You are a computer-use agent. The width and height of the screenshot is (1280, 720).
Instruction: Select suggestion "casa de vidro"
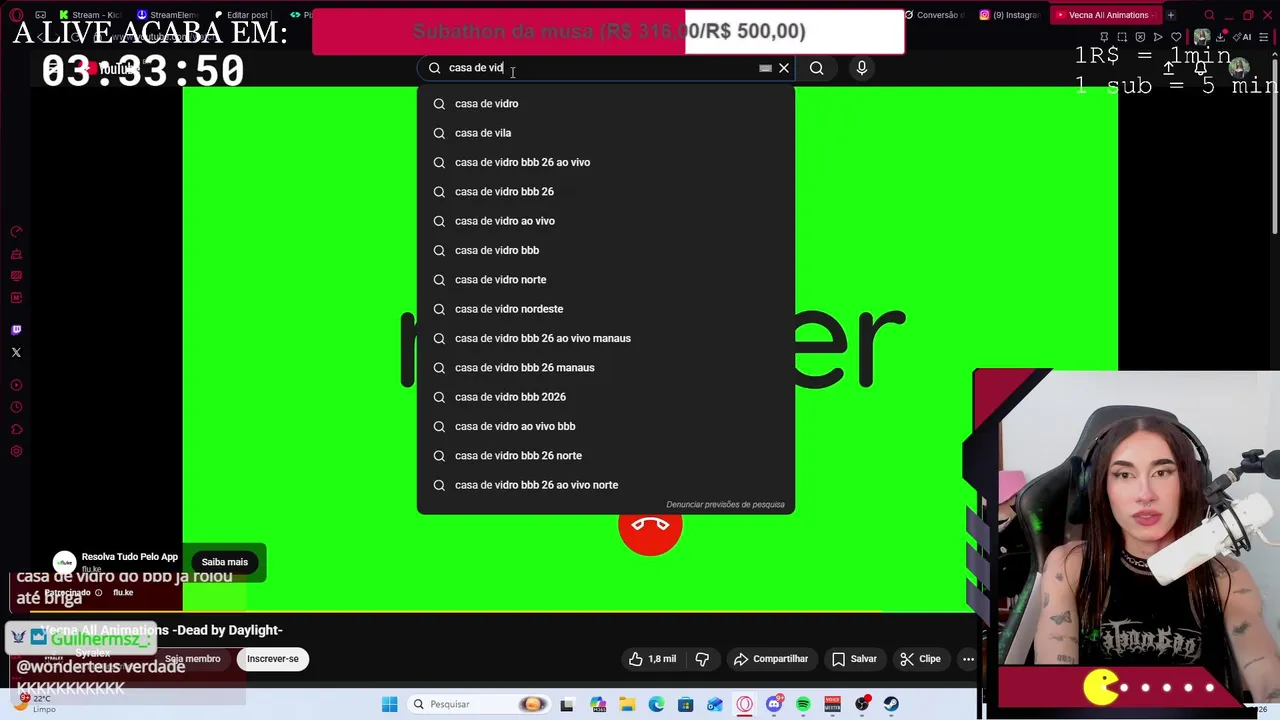pos(606,103)
